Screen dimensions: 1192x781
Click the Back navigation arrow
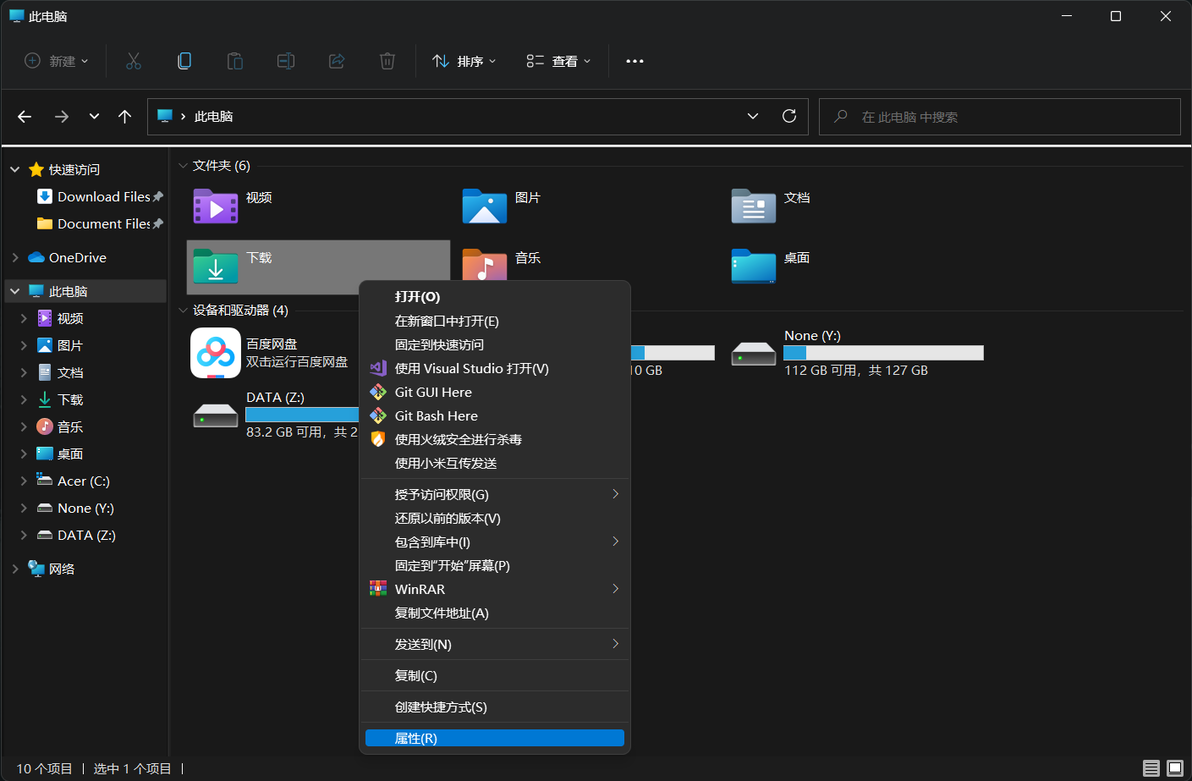[24, 116]
